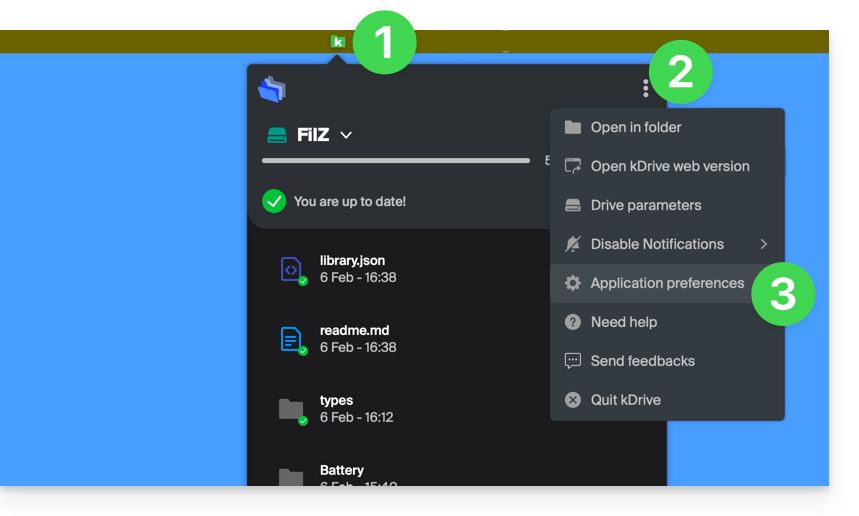
Task: Select Need help menu item
Action: pos(623,322)
